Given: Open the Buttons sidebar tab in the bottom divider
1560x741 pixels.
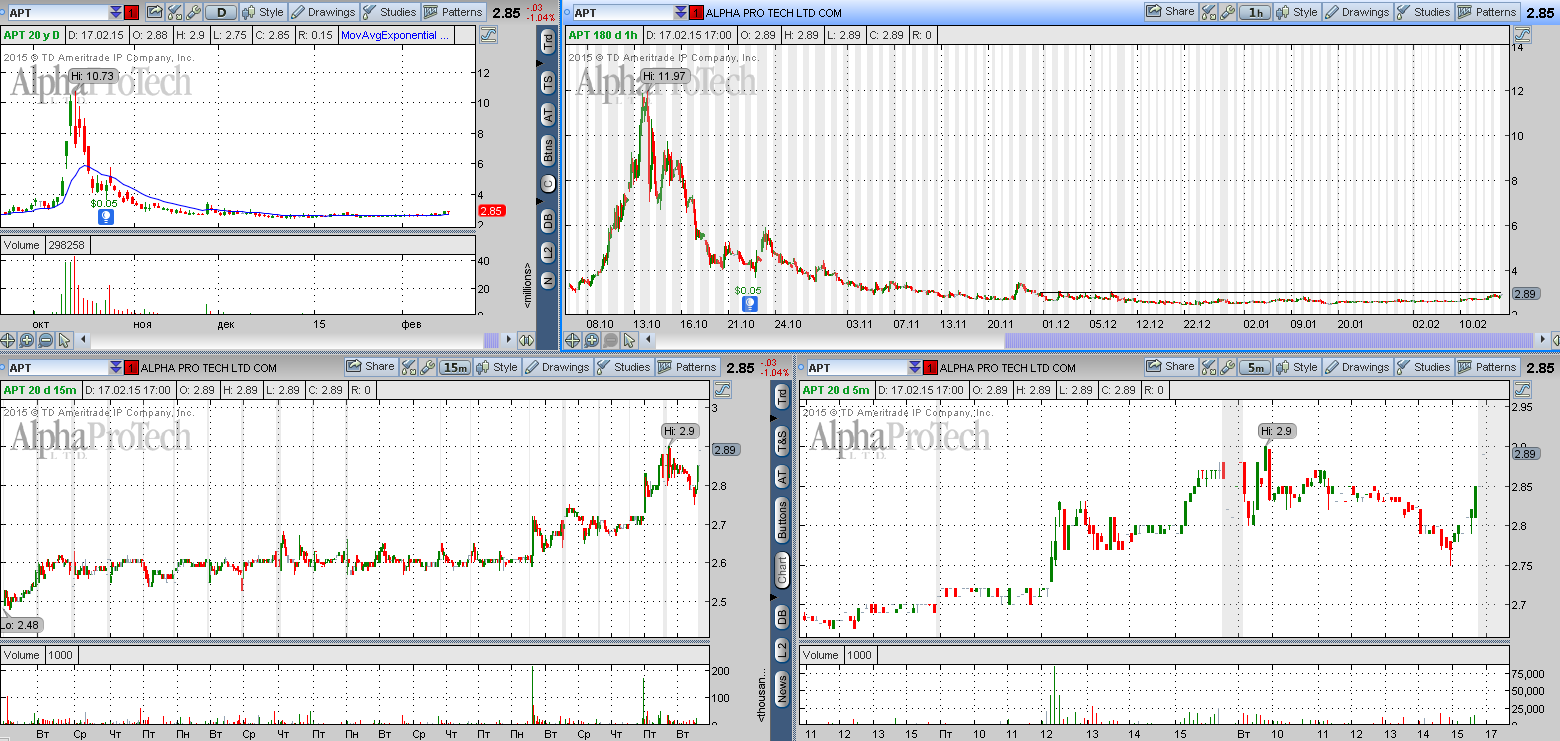Looking at the screenshot, I should pos(782,519).
